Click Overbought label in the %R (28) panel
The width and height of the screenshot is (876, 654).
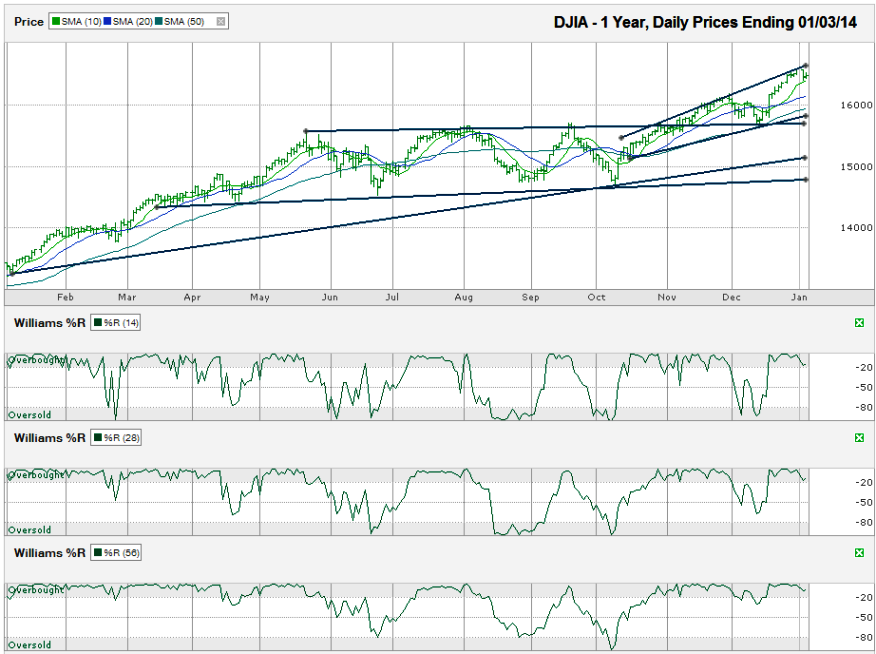tap(36, 475)
